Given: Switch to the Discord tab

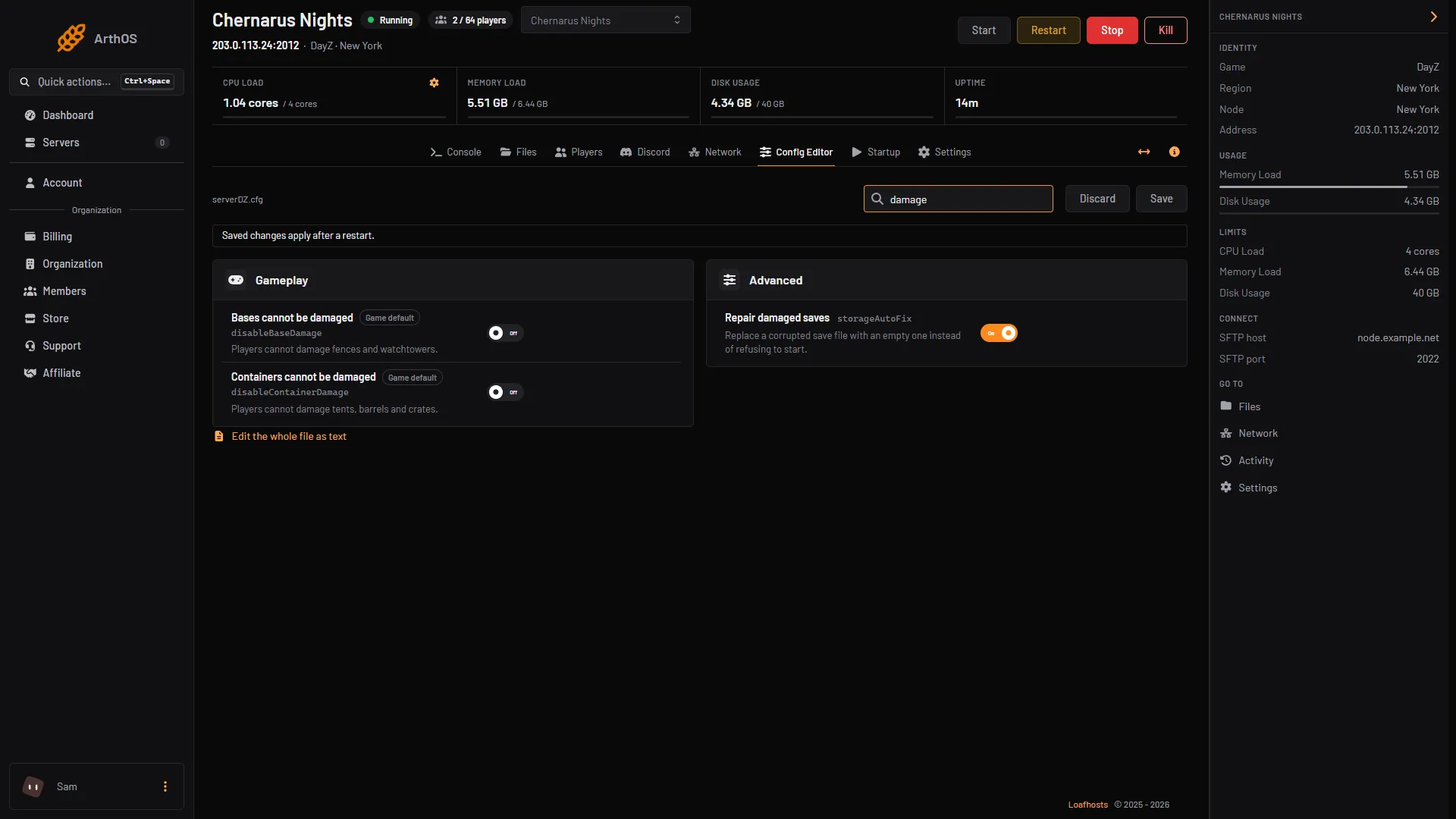Looking at the screenshot, I should [x=645, y=152].
